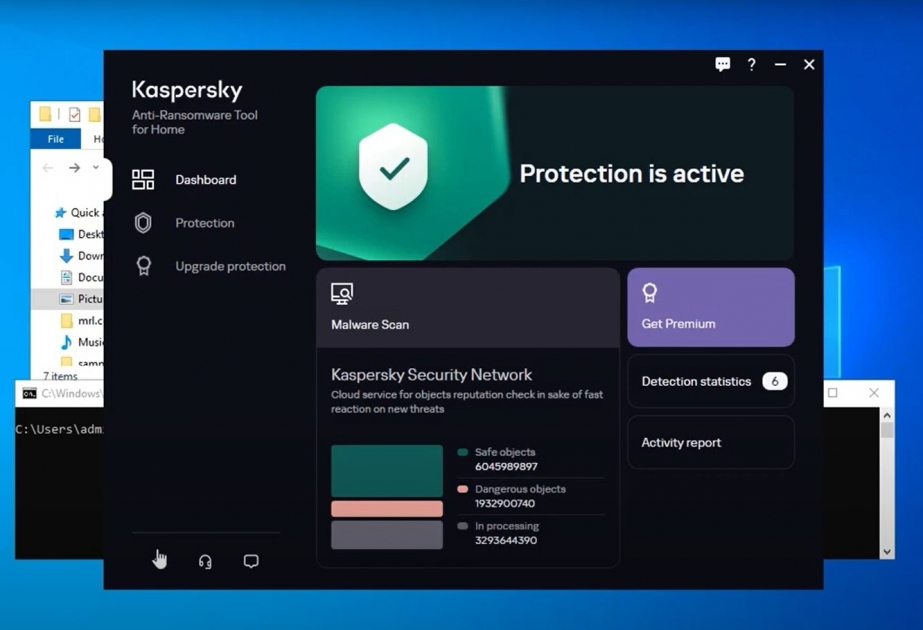Select Music in File Explorer navigation pane

click(82, 342)
